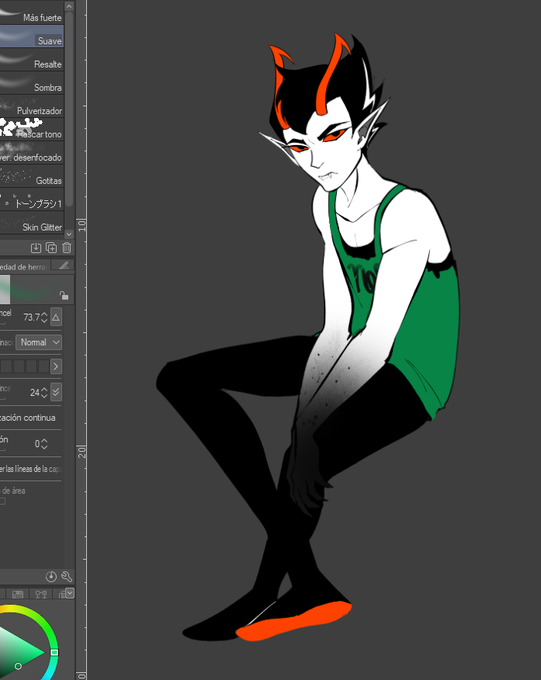Image resolution: width=541 pixels, height=680 pixels.
Task: Open the Normal blending mode dropdown
Action: tap(39, 342)
